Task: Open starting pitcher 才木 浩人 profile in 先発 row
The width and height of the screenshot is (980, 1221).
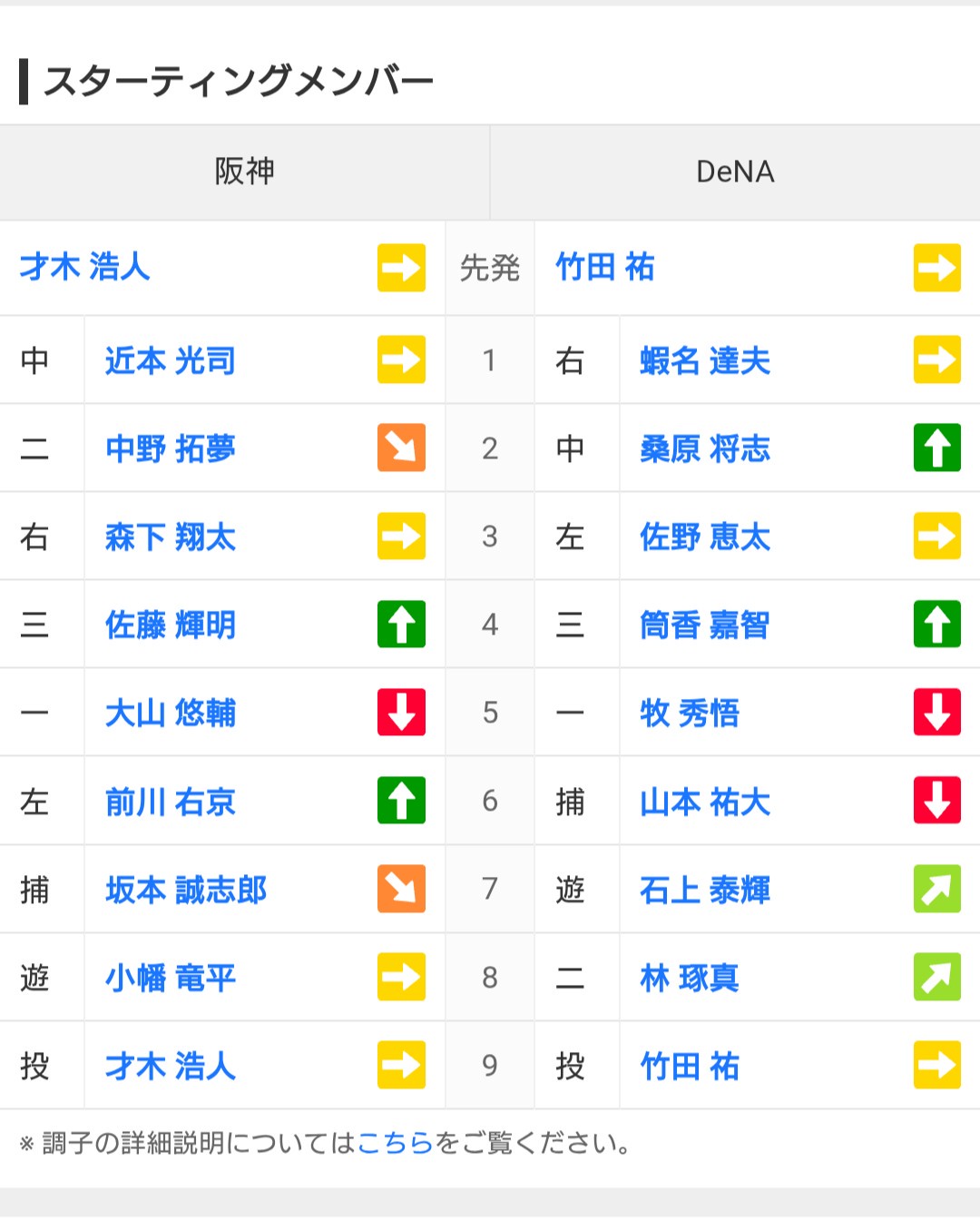Action: (85, 268)
